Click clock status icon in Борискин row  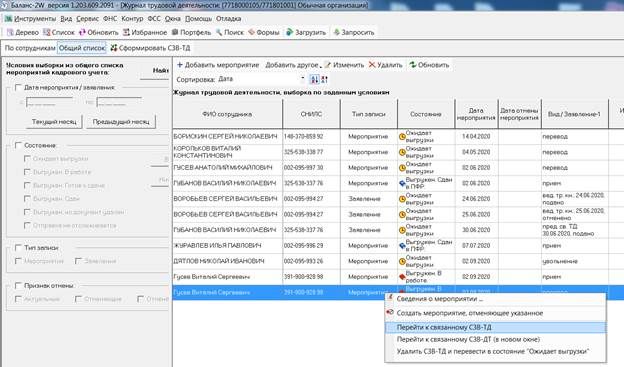pos(402,137)
